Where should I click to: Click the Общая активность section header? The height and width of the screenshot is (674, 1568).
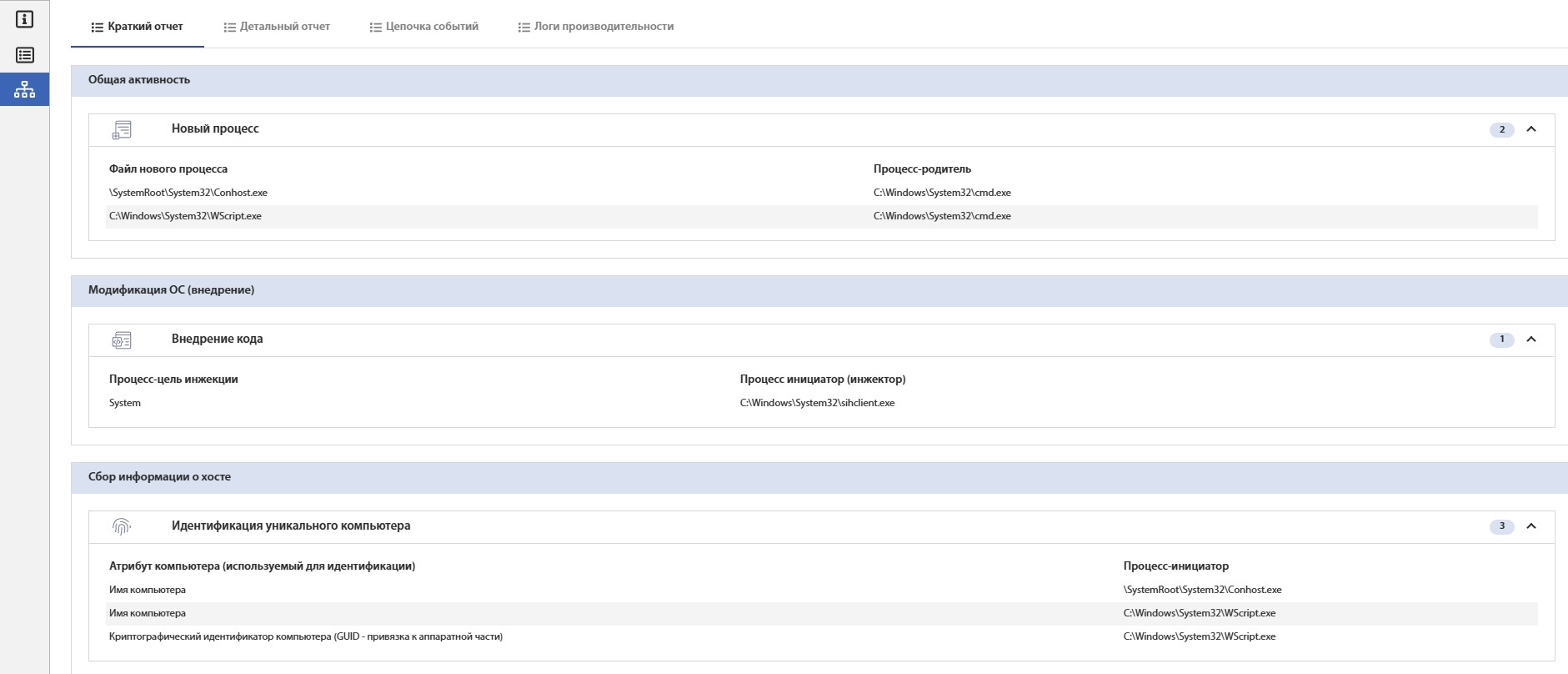[x=139, y=80]
